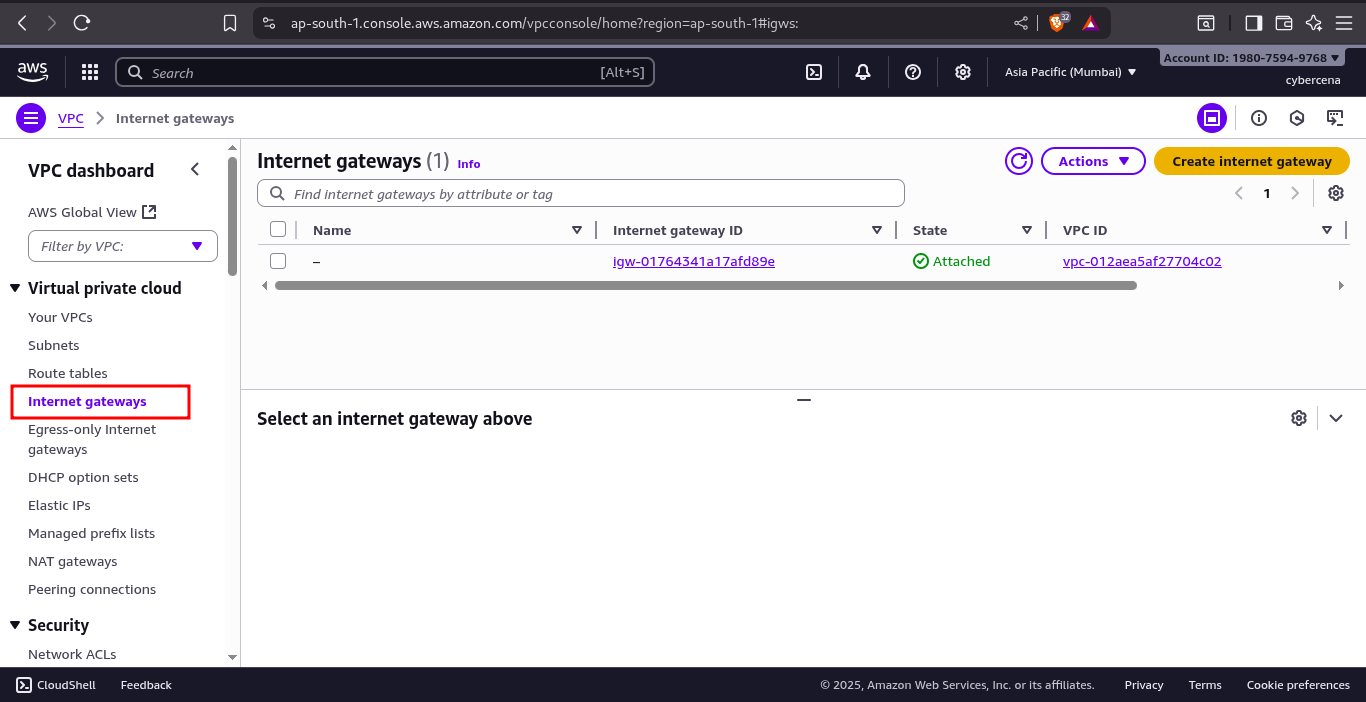Open the Asia Pacific (Mumbai) region selector
Image resolution: width=1366 pixels, height=702 pixels.
tap(1071, 72)
